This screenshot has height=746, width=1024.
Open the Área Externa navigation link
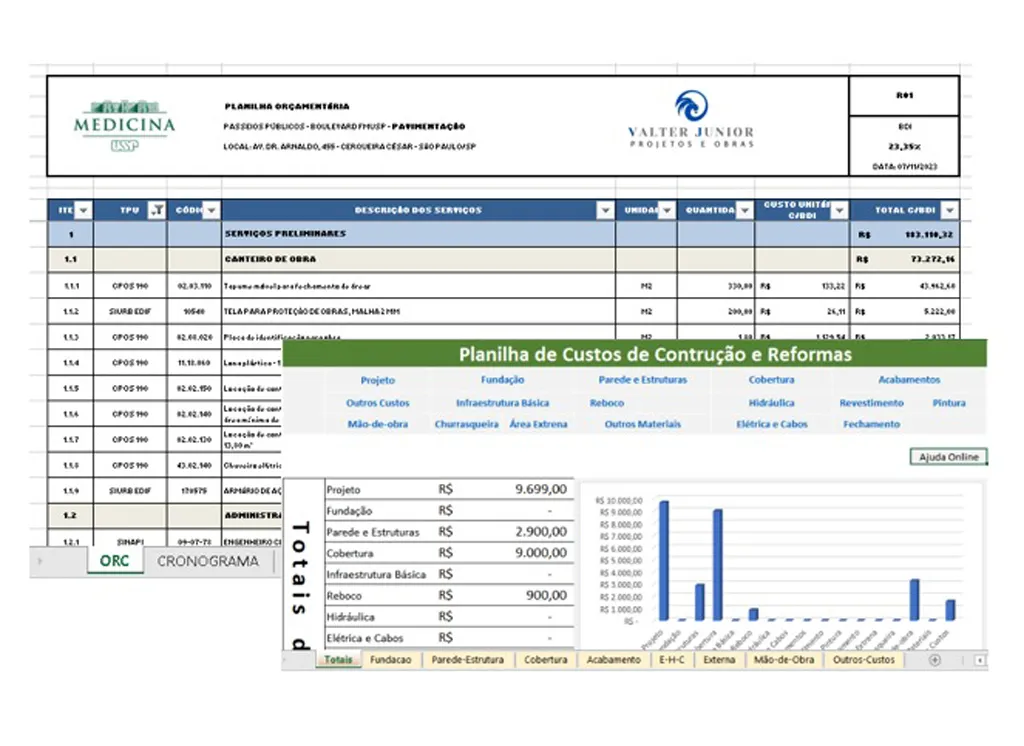point(538,424)
